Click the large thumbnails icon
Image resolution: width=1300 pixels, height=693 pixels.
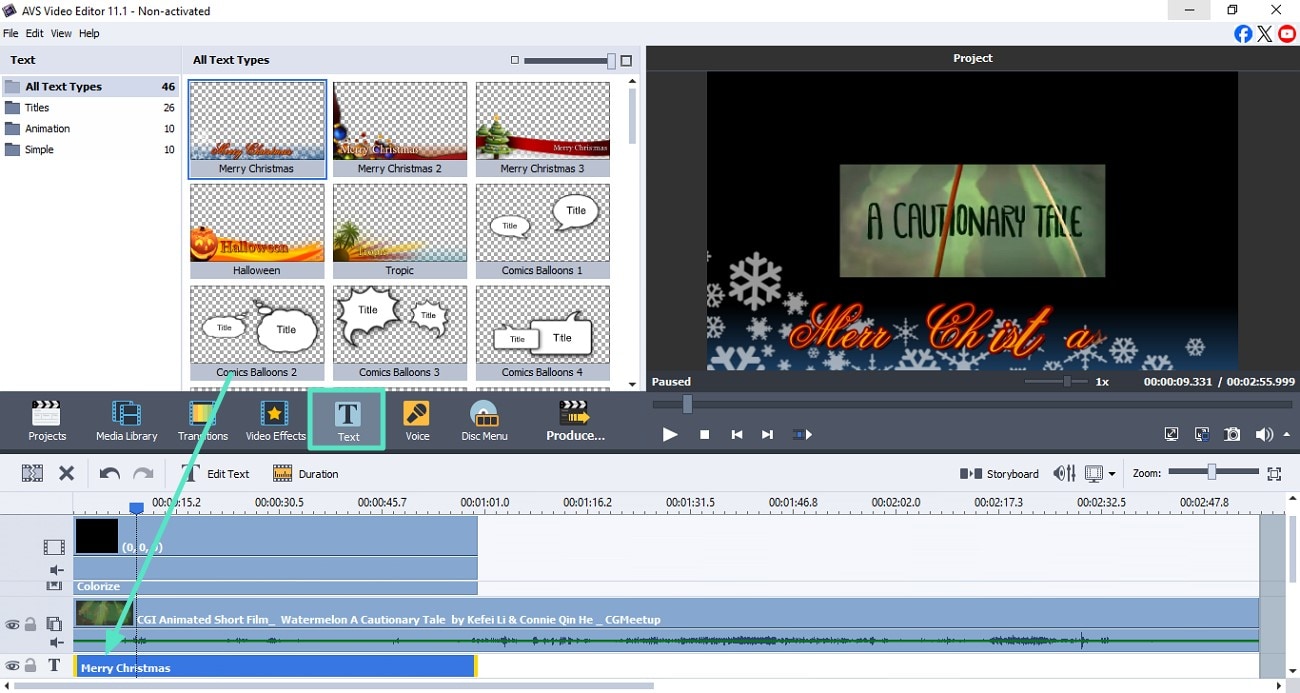(626, 60)
